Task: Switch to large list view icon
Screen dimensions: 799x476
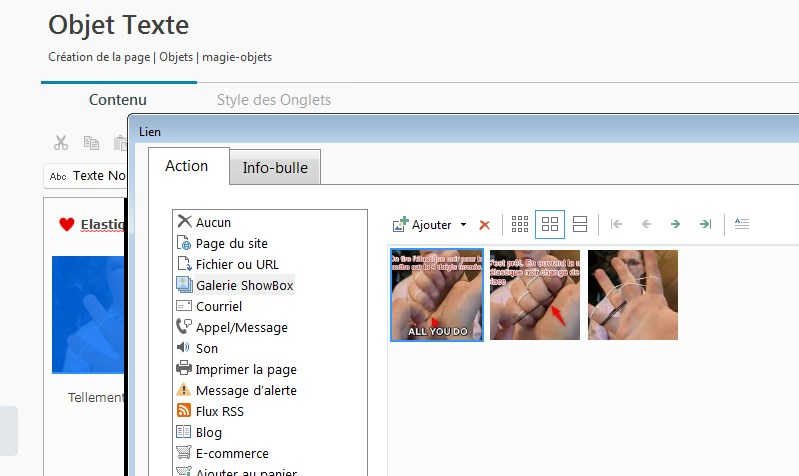Action: tap(580, 224)
